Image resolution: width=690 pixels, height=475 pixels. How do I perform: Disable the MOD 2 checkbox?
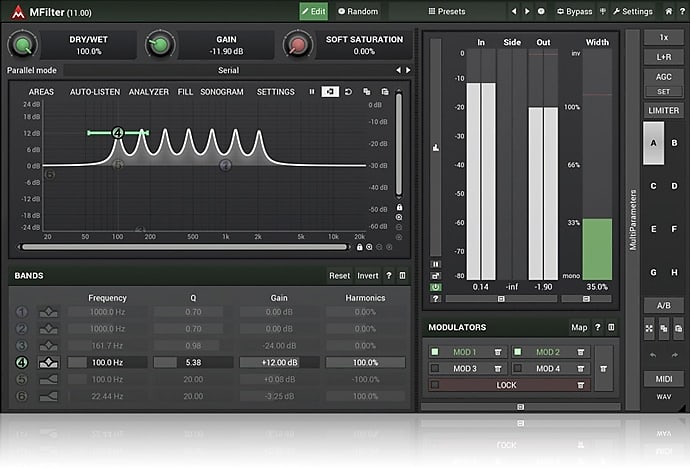pos(518,352)
